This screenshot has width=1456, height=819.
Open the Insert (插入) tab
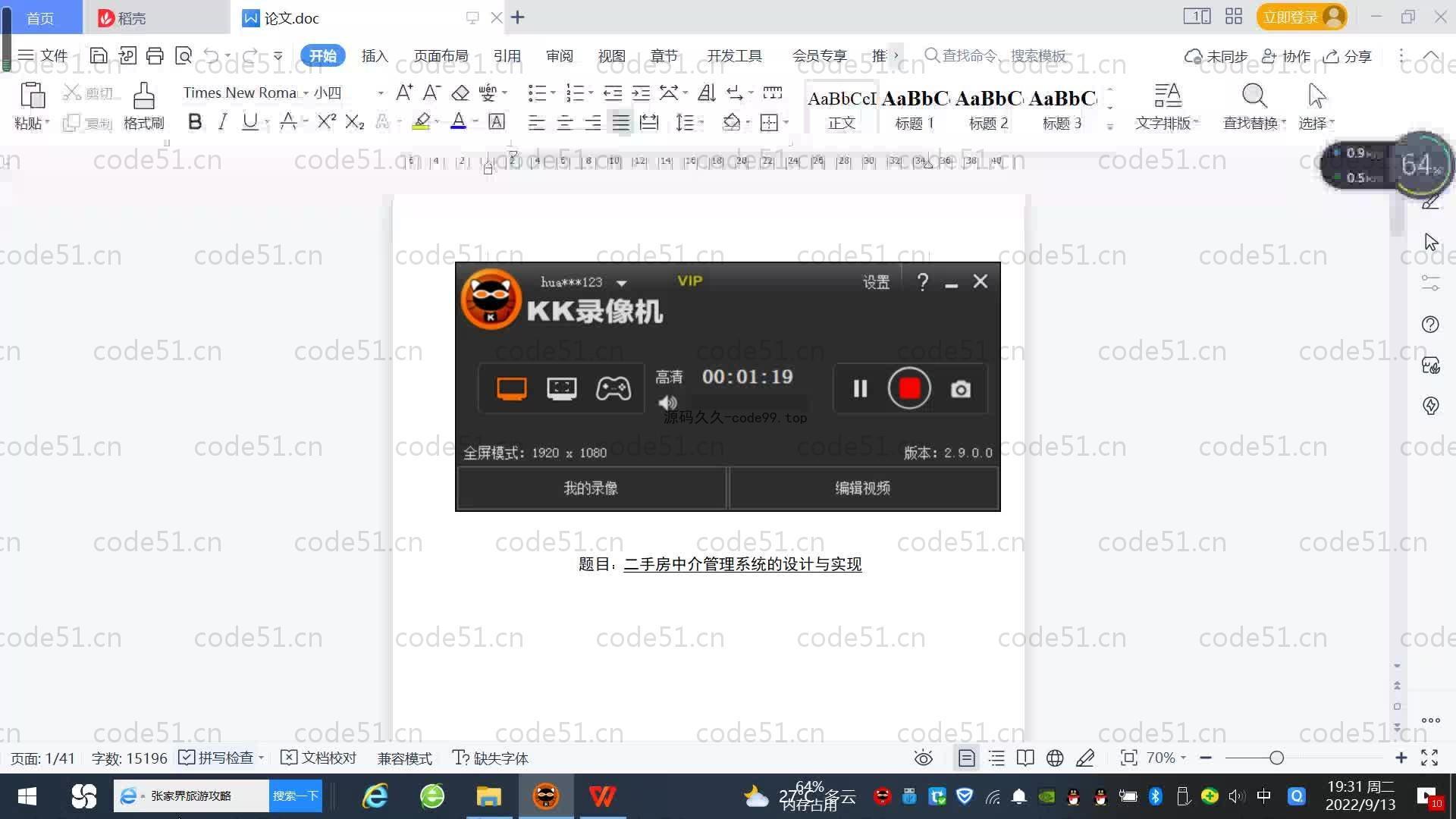click(375, 56)
